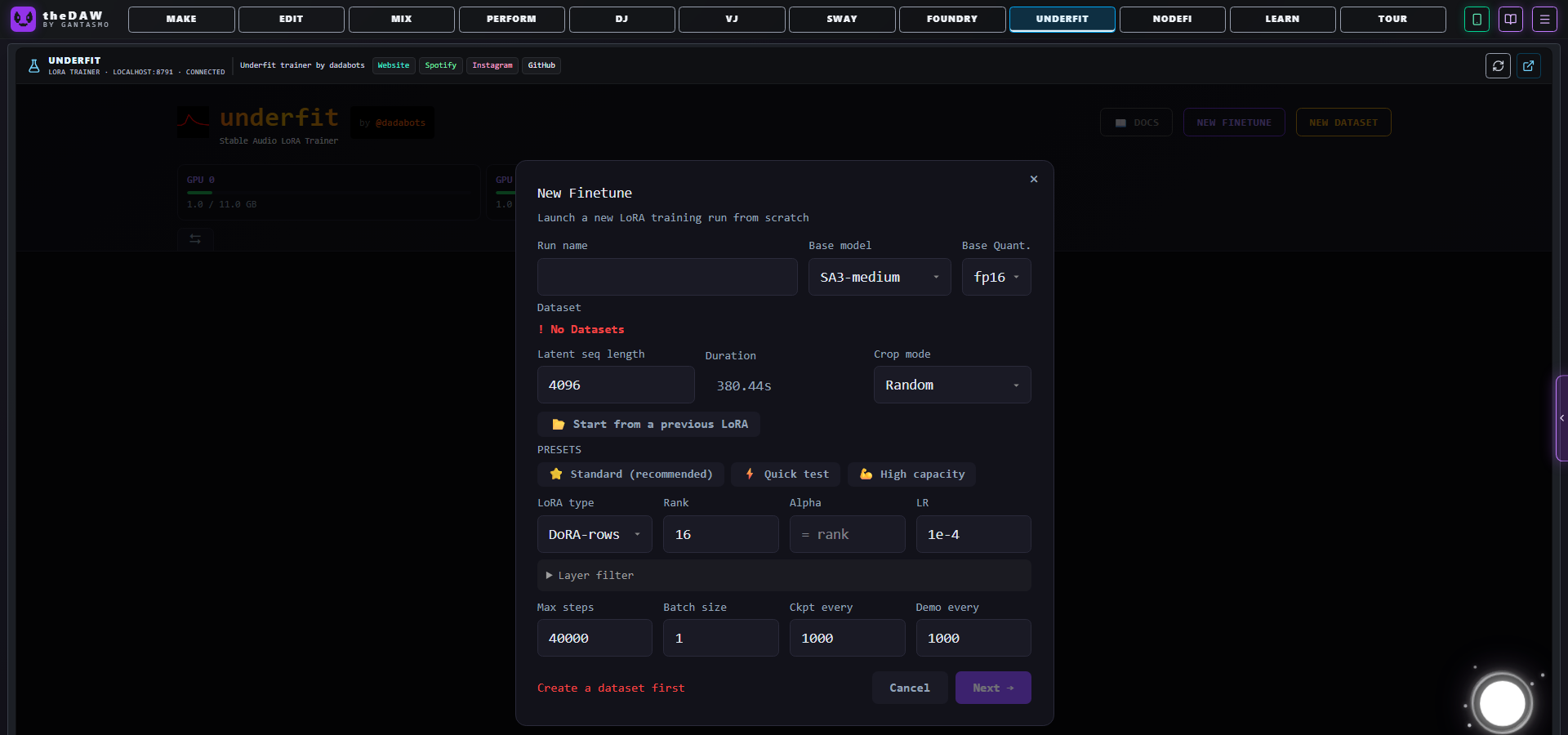Click the NEW DATASET button
The height and width of the screenshot is (735, 1568).
pos(1343,122)
